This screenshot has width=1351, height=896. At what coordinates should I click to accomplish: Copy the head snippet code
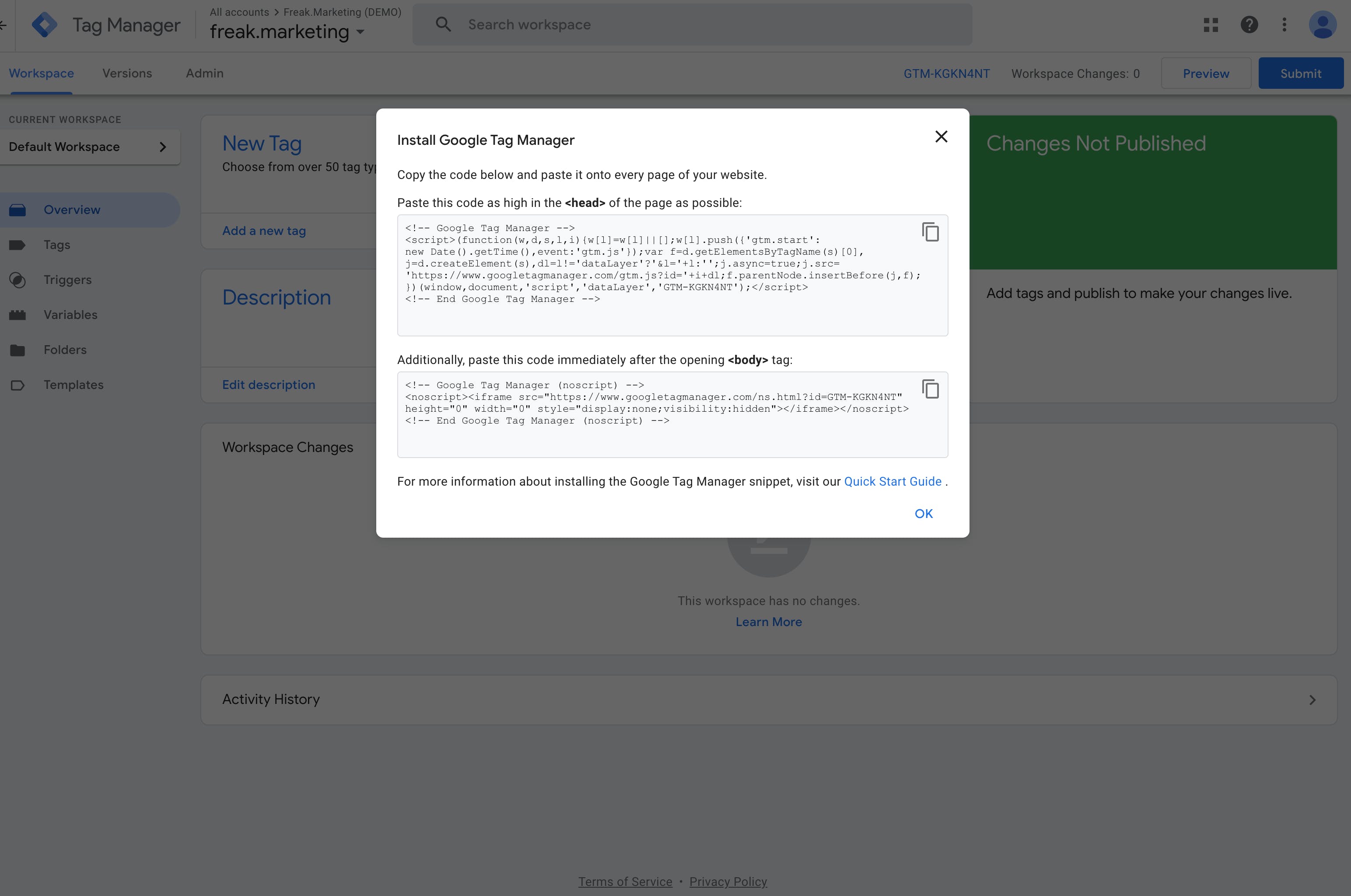[x=930, y=232]
